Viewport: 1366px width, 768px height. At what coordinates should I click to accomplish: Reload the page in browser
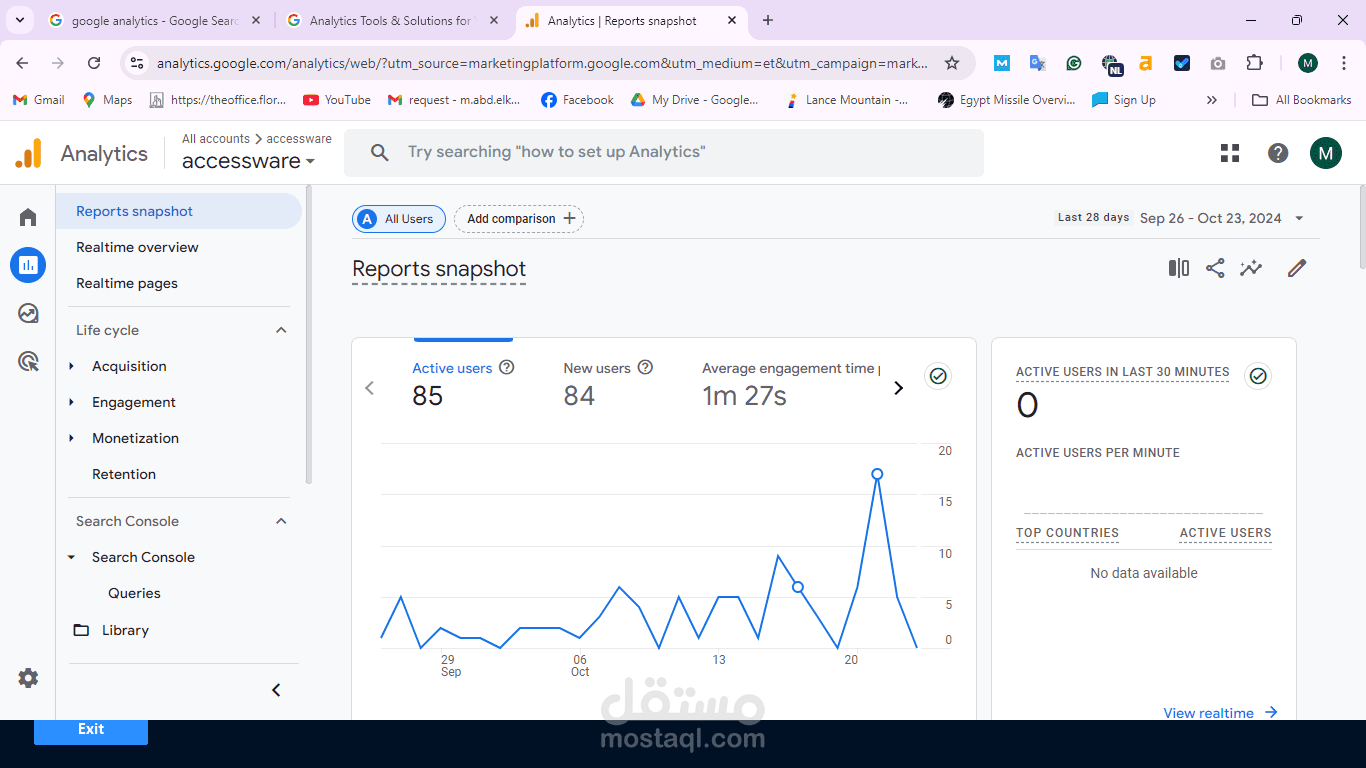click(x=94, y=63)
